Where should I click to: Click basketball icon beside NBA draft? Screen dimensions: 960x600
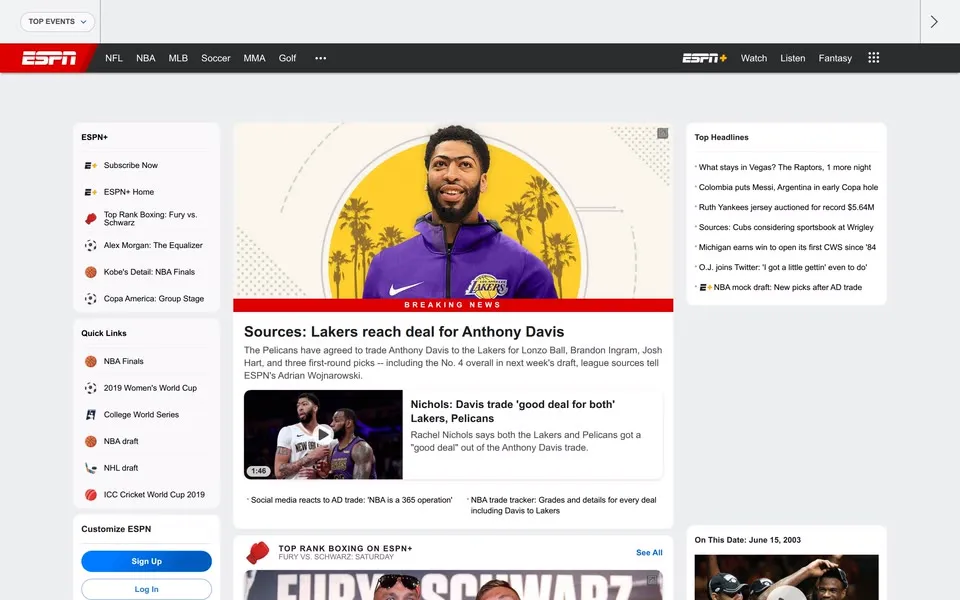tap(91, 441)
